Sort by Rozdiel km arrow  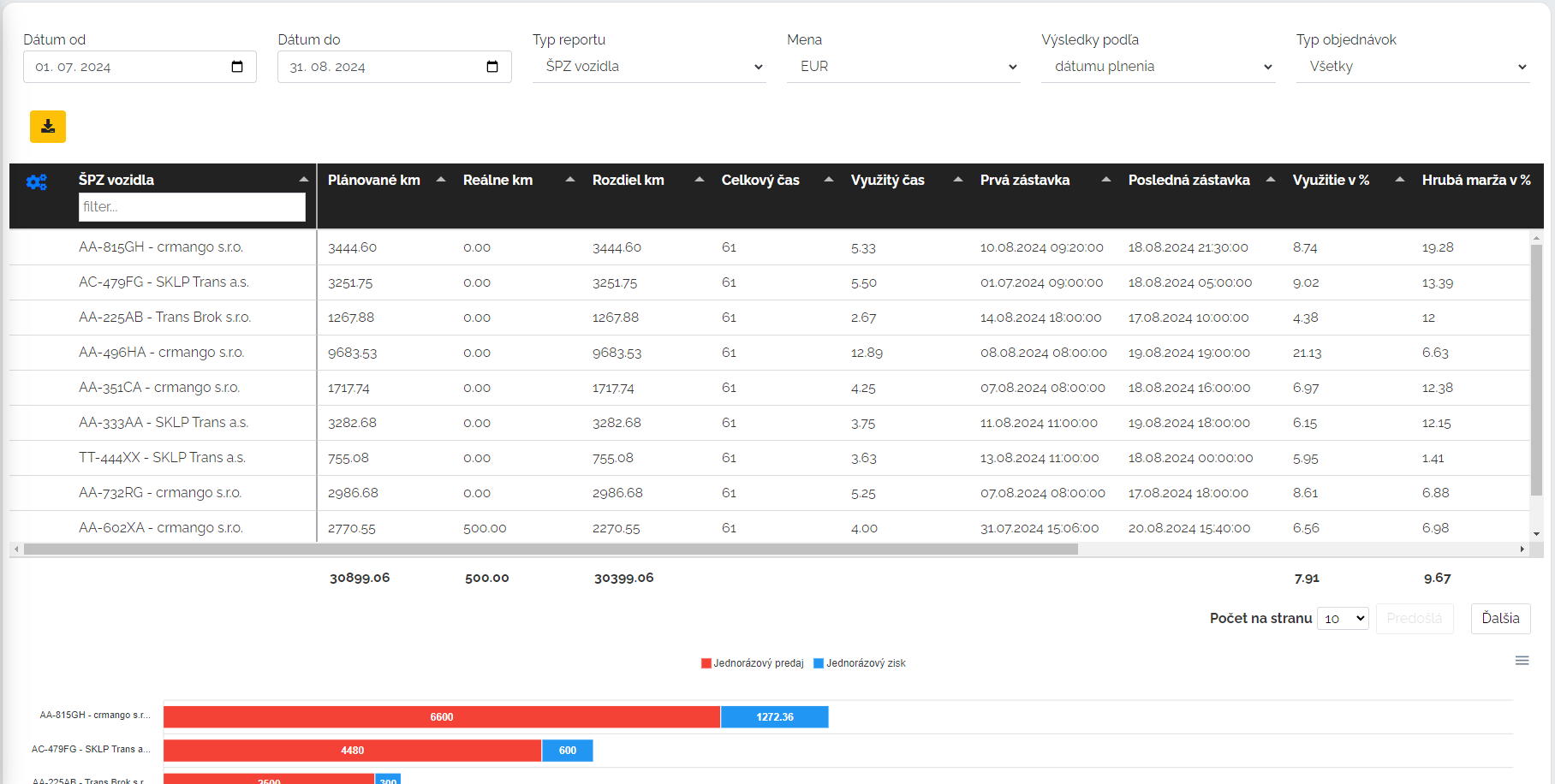point(700,180)
